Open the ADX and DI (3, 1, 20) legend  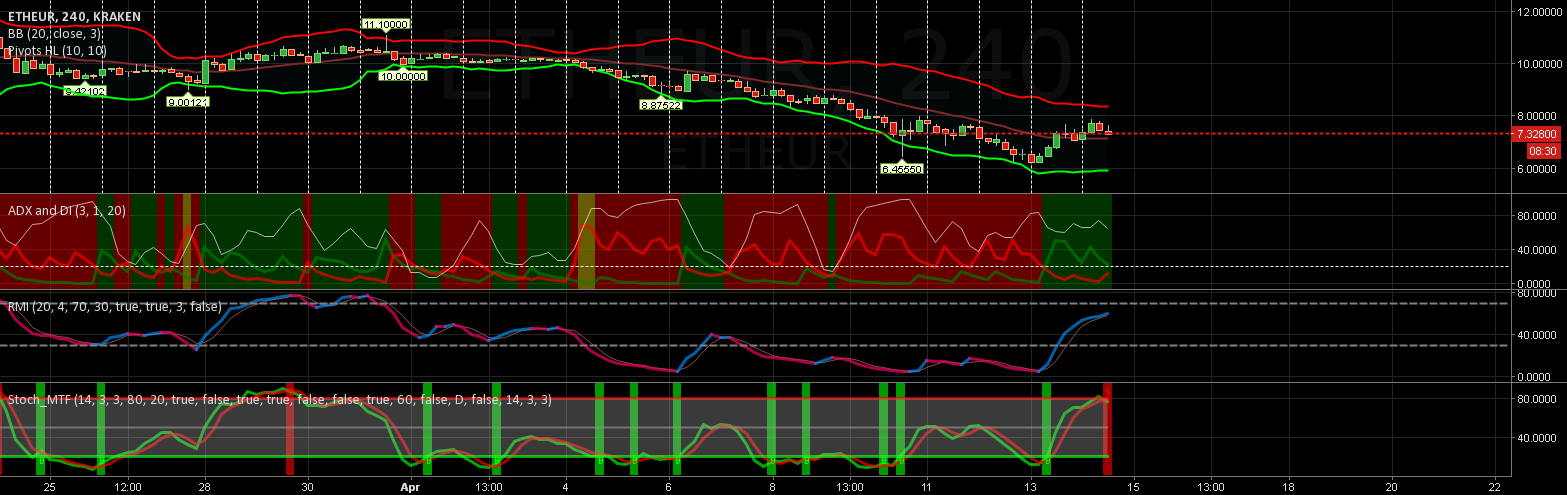click(67, 211)
